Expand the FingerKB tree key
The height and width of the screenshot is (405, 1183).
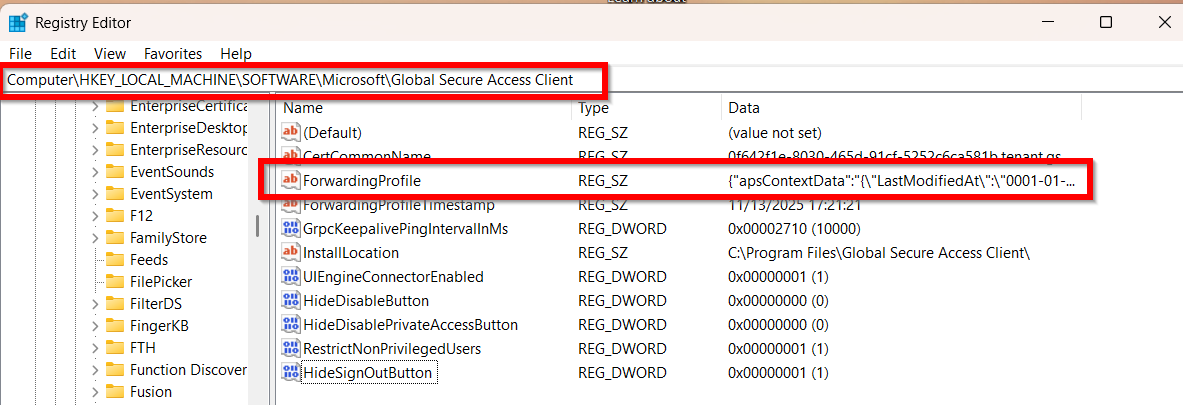click(x=95, y=326)
